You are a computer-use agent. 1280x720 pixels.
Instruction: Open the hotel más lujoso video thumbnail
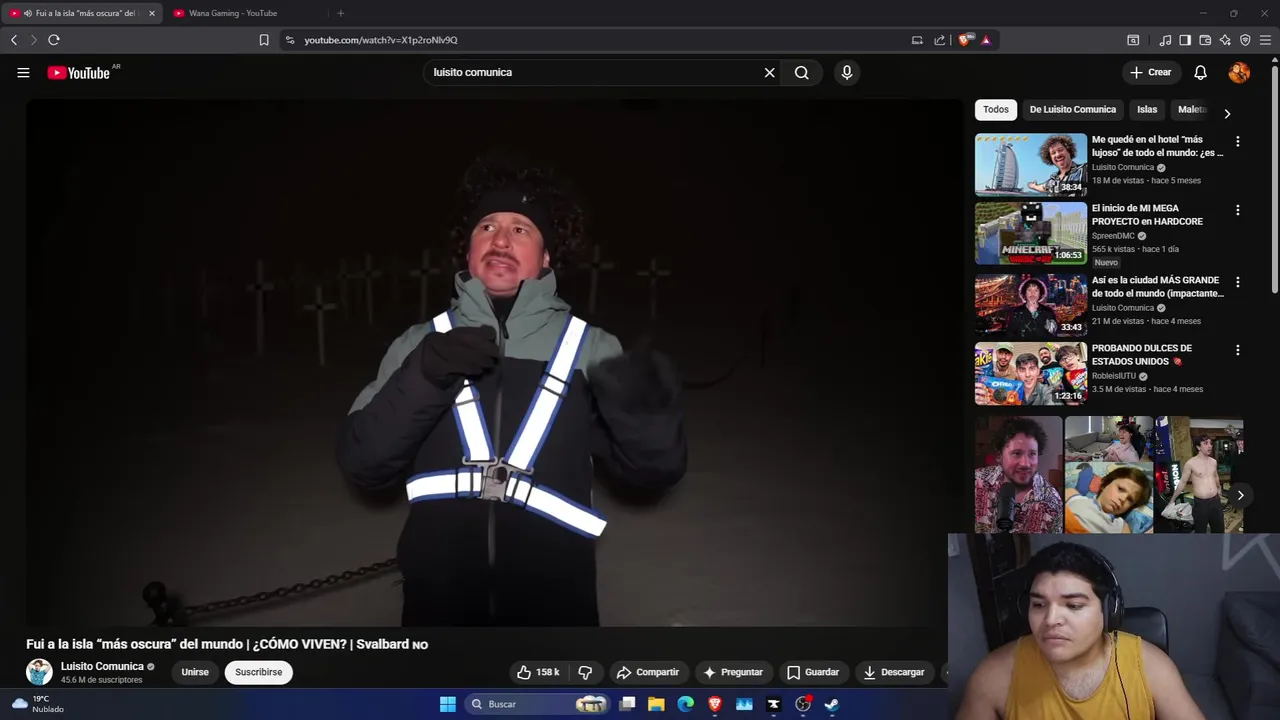pos(1031,164)
